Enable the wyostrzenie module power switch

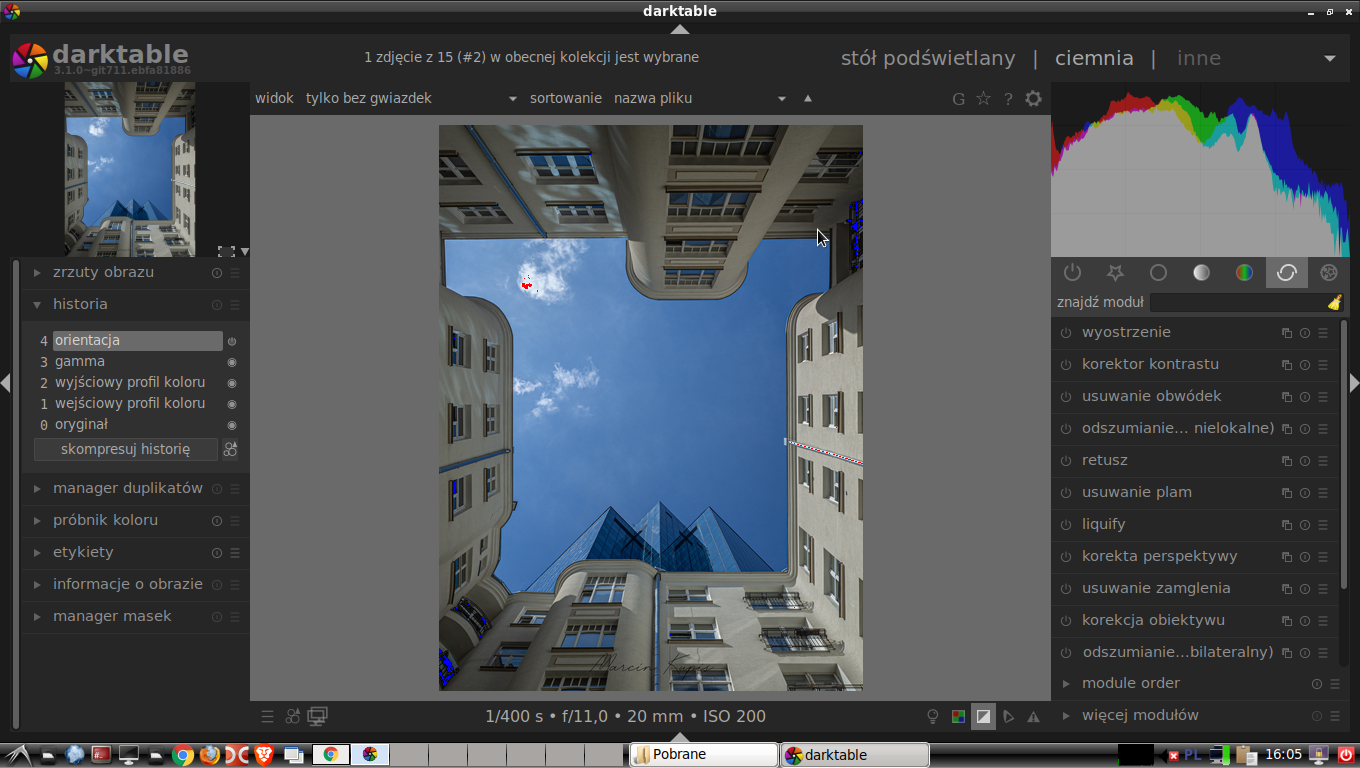coord(1066,333)
